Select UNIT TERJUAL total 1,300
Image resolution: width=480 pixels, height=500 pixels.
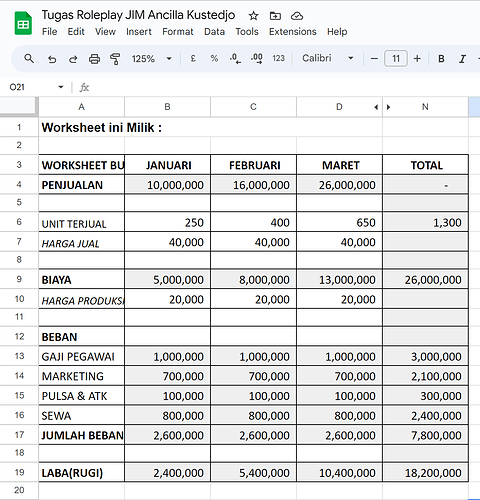[426, 222]
